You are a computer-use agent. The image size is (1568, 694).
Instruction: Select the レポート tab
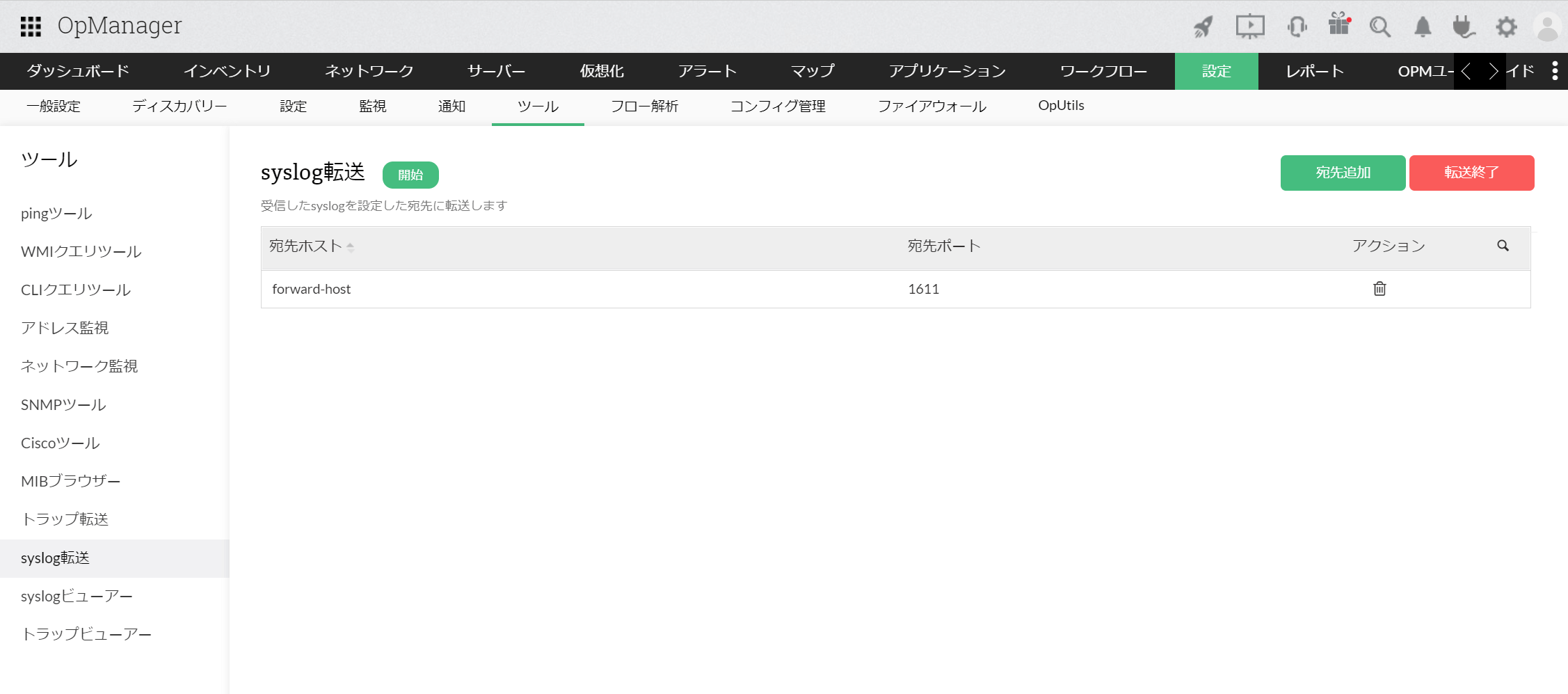pos(1315,71)
